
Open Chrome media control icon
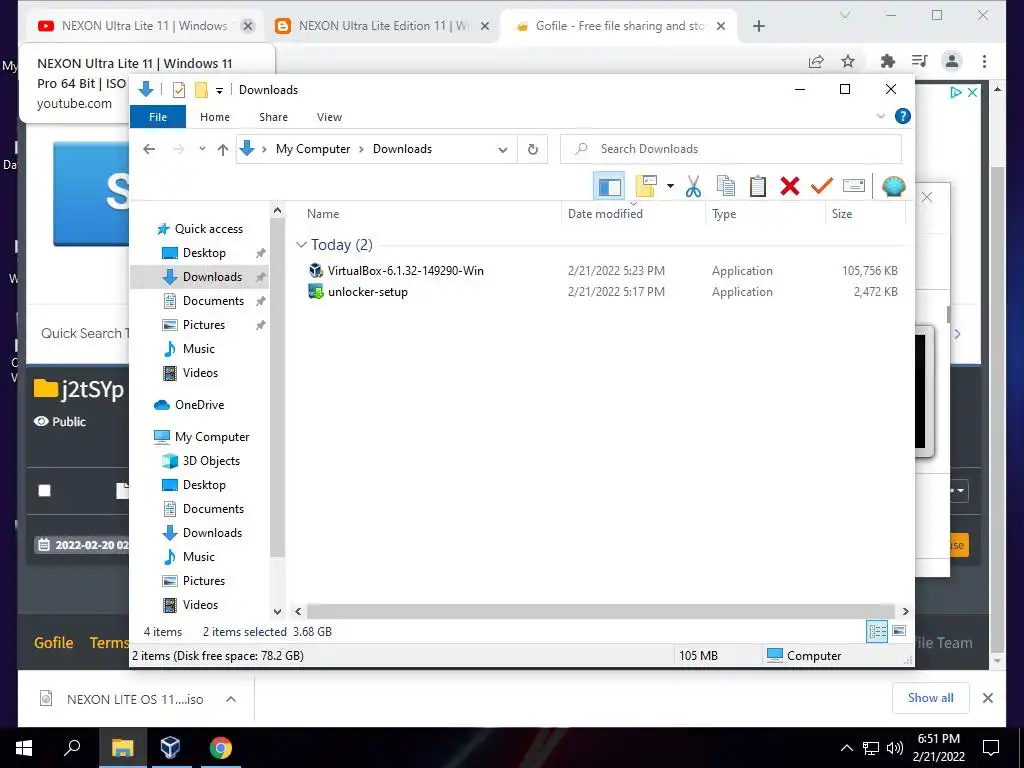[x=920, y=61]
